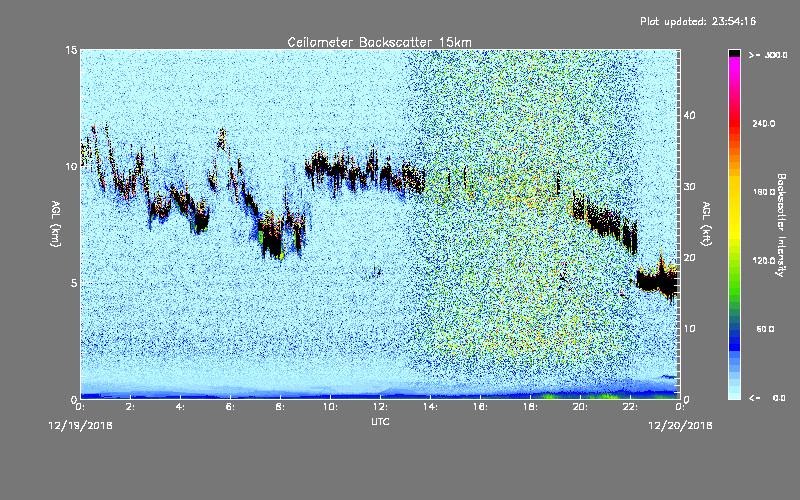Click the '240.0' colorbar label
Image resolution: width=800 pixels, height=500 pixels.
tap(764, 124)
